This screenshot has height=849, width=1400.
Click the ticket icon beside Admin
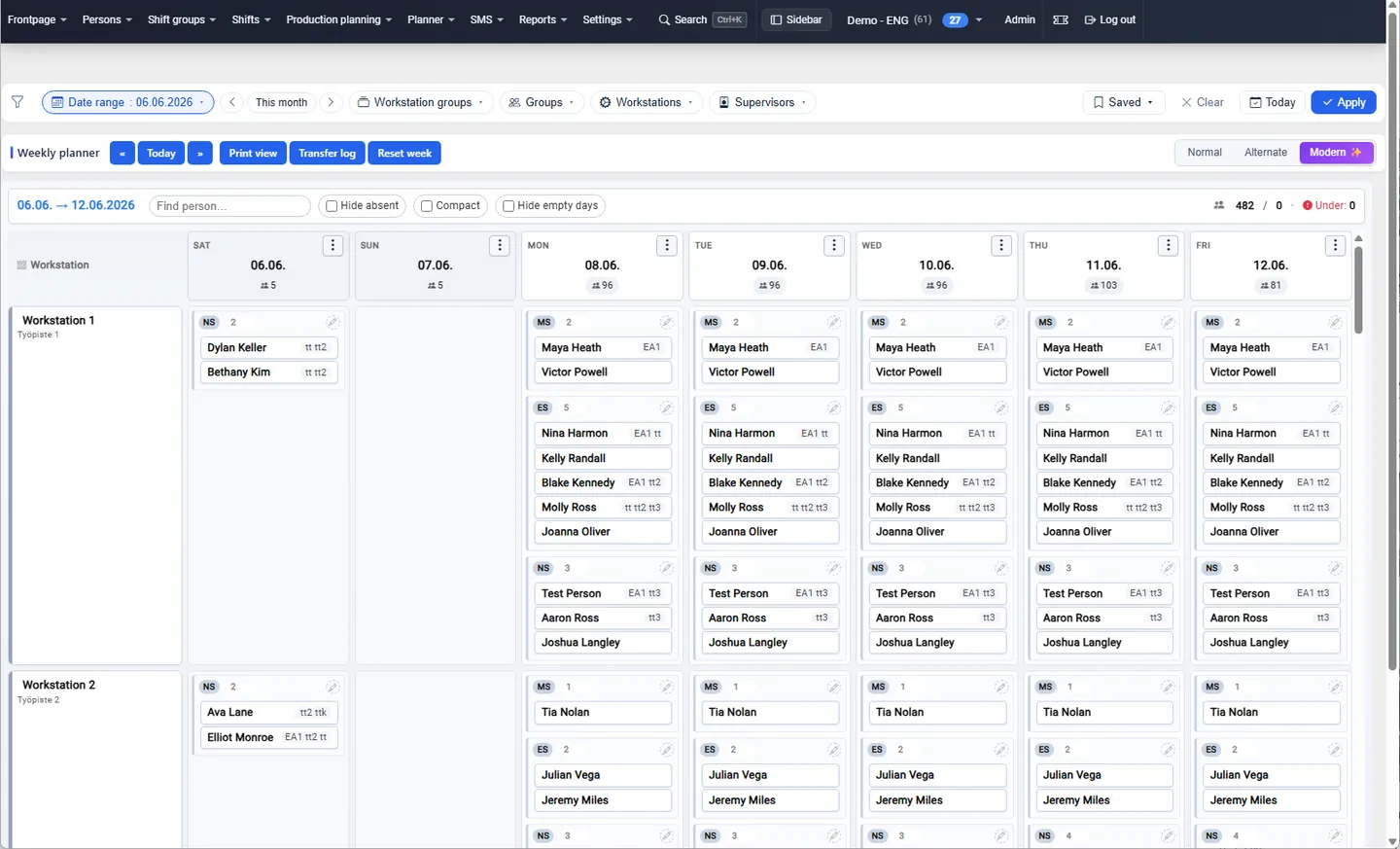[x=1061, y=19]
